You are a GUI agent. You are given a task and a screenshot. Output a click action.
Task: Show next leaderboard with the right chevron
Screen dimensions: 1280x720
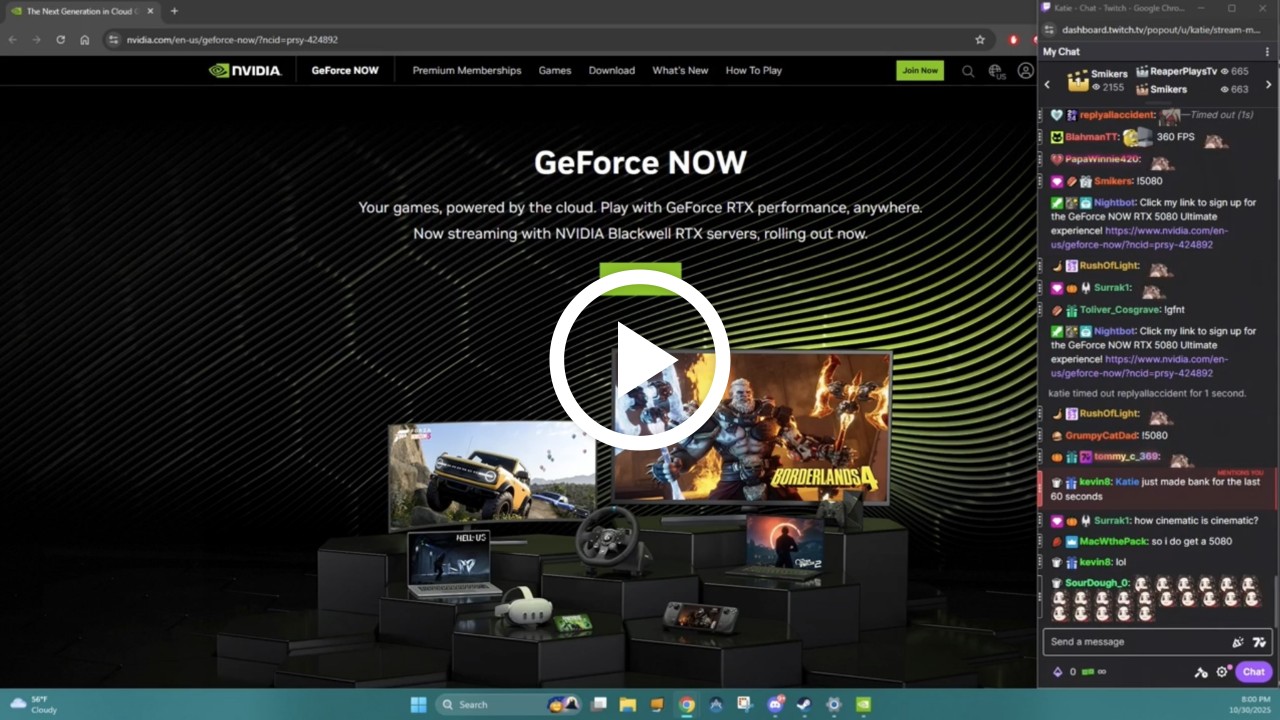[x=1269, y=85]
